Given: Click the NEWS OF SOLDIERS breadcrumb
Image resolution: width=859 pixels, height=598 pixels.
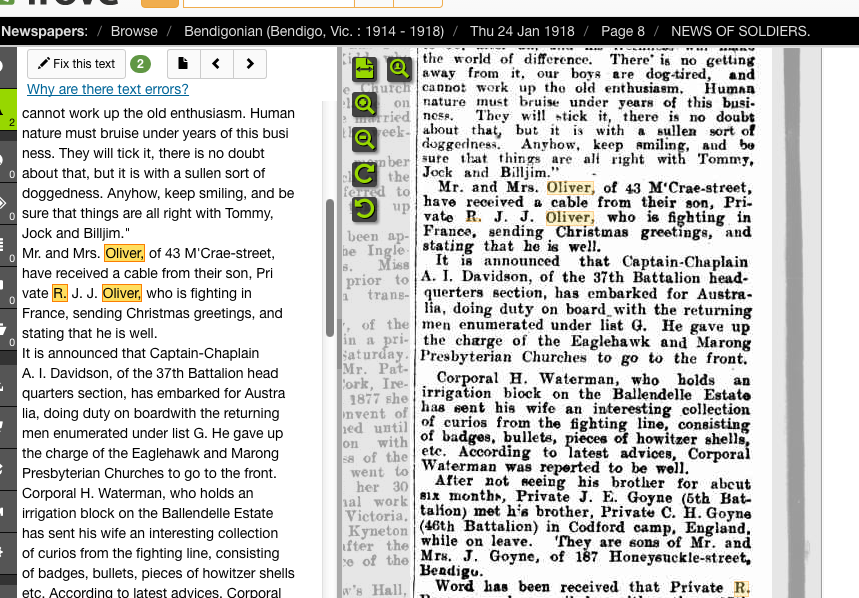Looking at the screenshot, I should [741, 31].
